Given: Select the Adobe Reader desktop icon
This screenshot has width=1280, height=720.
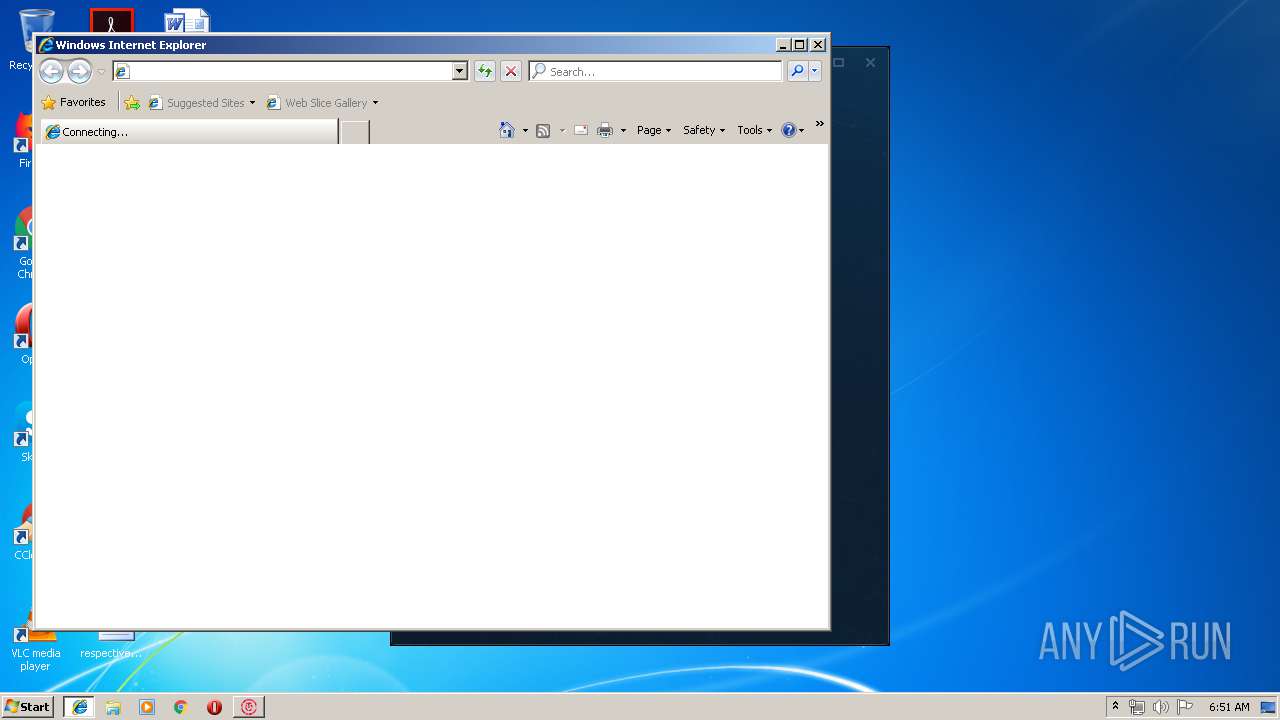Looking at the screenshot, I should click(x=111, y=21).
